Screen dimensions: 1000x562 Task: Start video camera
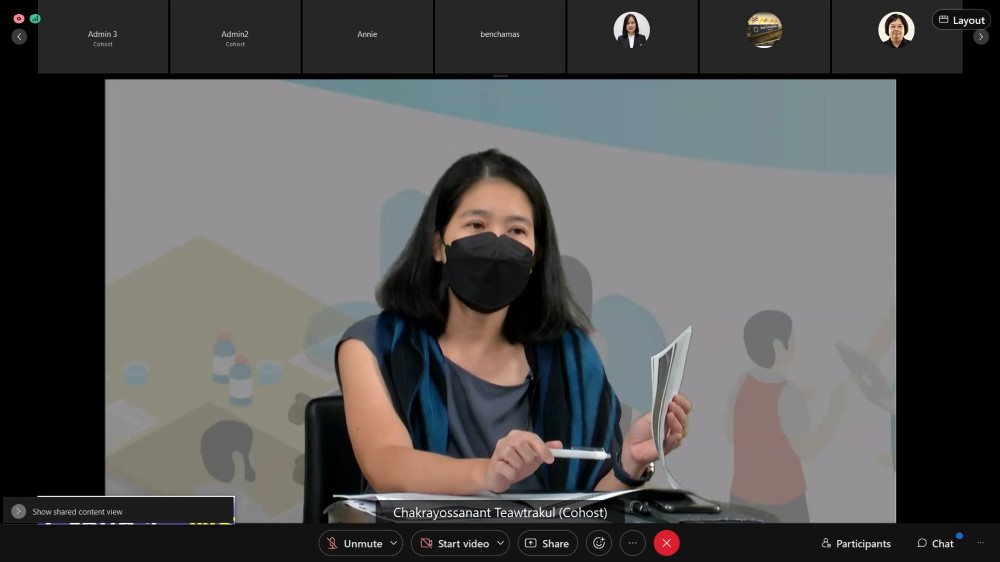[x=454, y=543]
